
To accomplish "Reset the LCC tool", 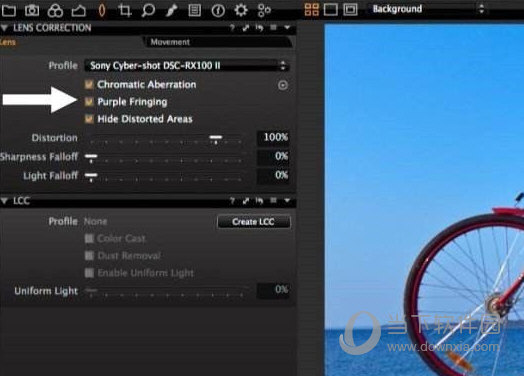I will point(259,201).
